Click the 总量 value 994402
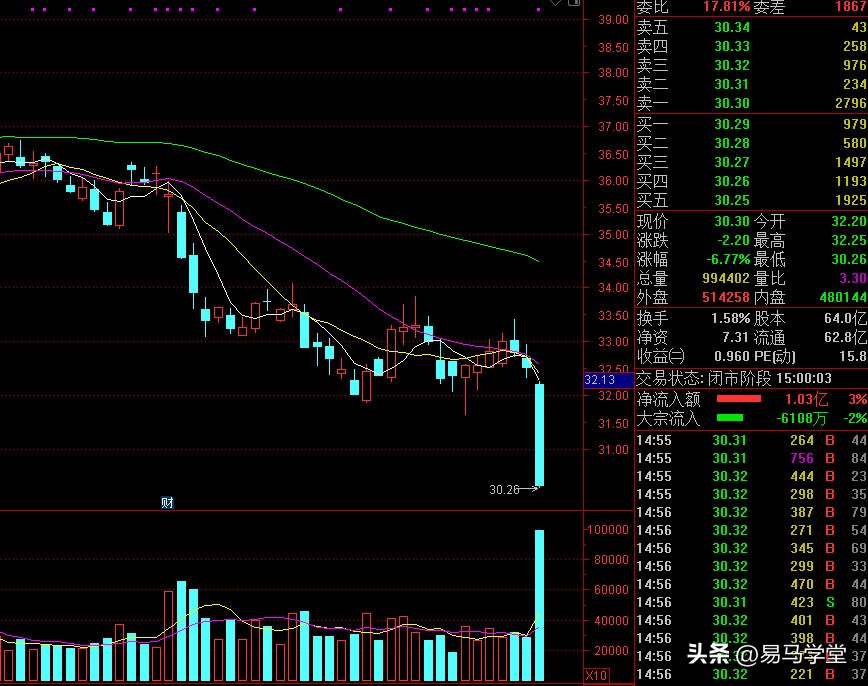Viewport: 868px width, 686px height. (x=726, y=278)
